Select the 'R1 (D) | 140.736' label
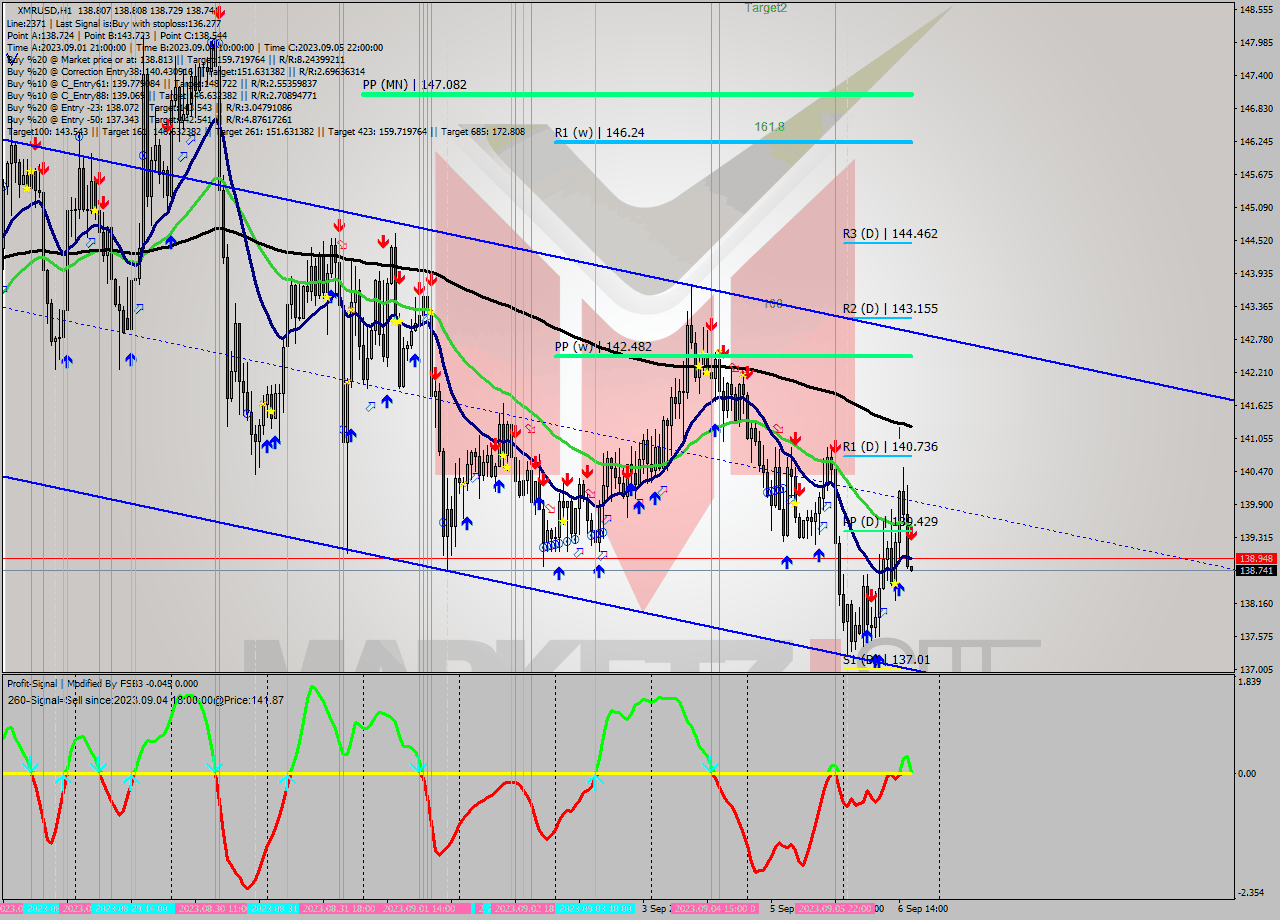Viewport: 1280px width, 920px height. (x=890, y=447)
